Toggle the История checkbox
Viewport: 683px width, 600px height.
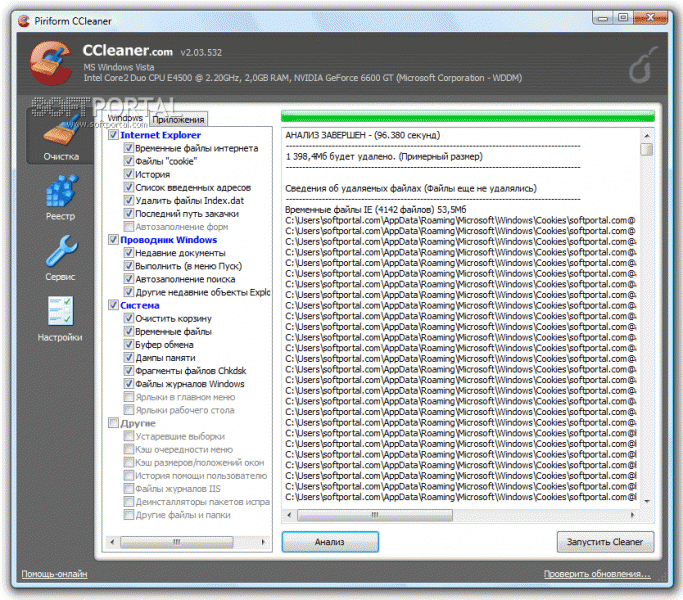click(128, 174)
